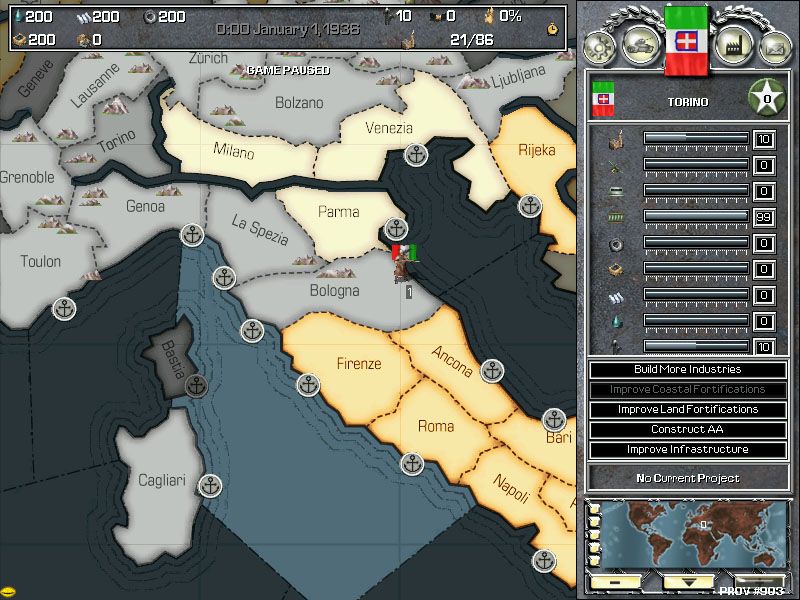Toggle the bottom map mode button beside minimap

pyautogui.click(x=594, y=560)
